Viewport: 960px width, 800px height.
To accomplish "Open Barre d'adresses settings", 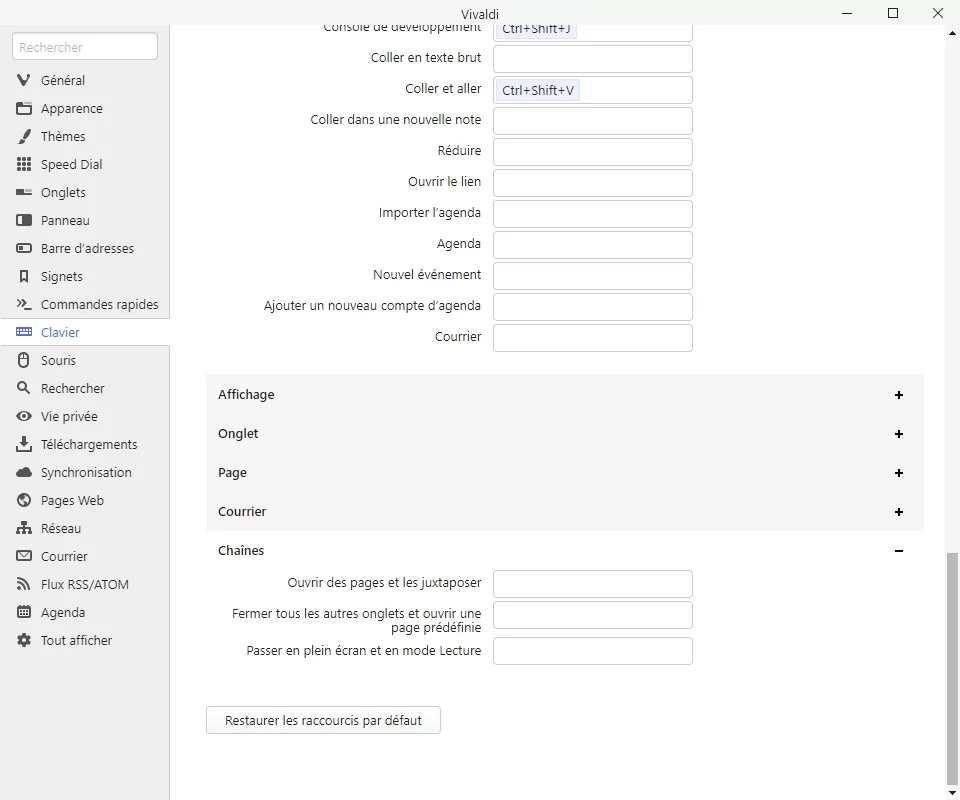I will (85, 249).
